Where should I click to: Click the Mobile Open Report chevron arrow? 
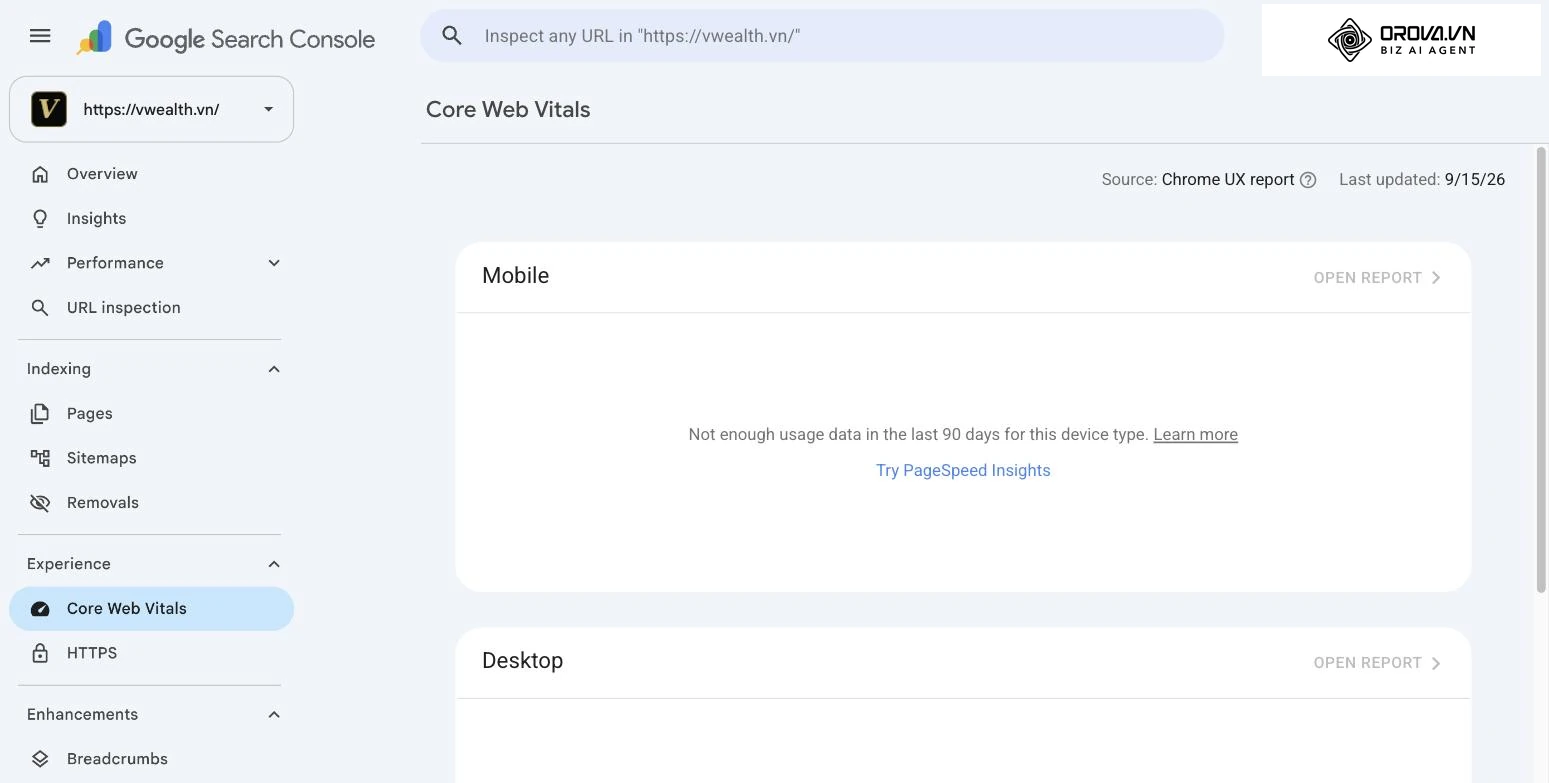1436,278
